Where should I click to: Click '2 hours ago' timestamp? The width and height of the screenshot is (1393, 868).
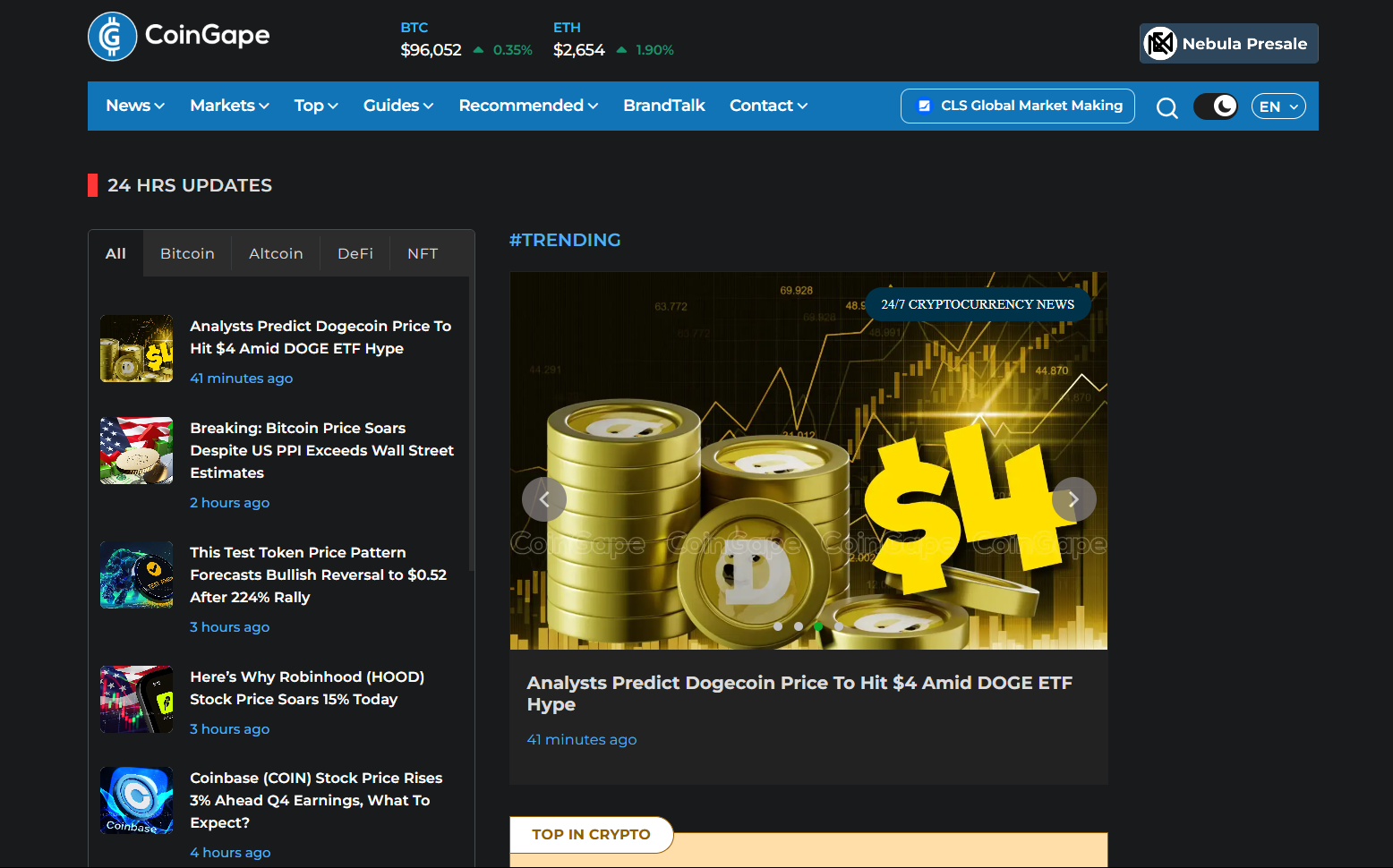click(x=229, y=503)
